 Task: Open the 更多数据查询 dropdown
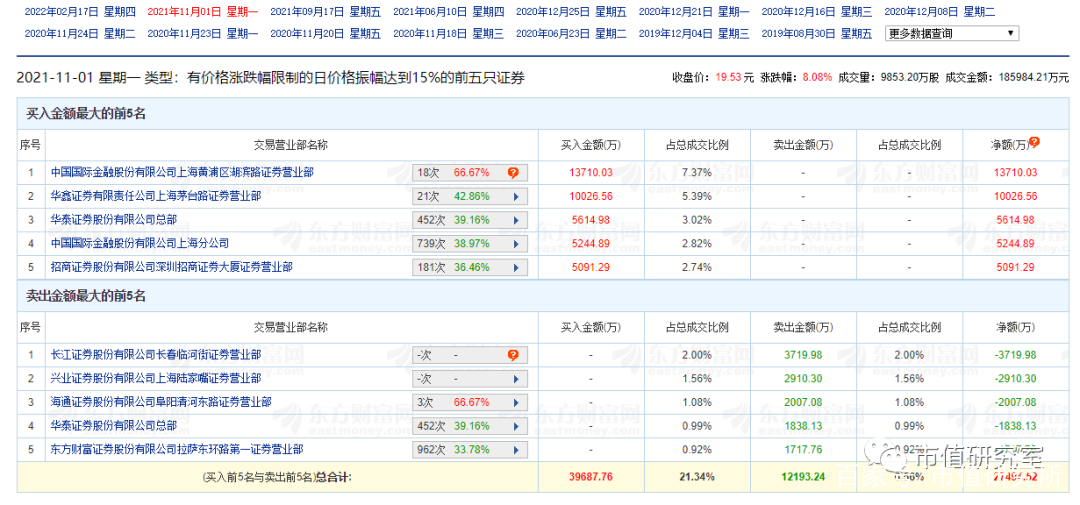click(952, 33)
